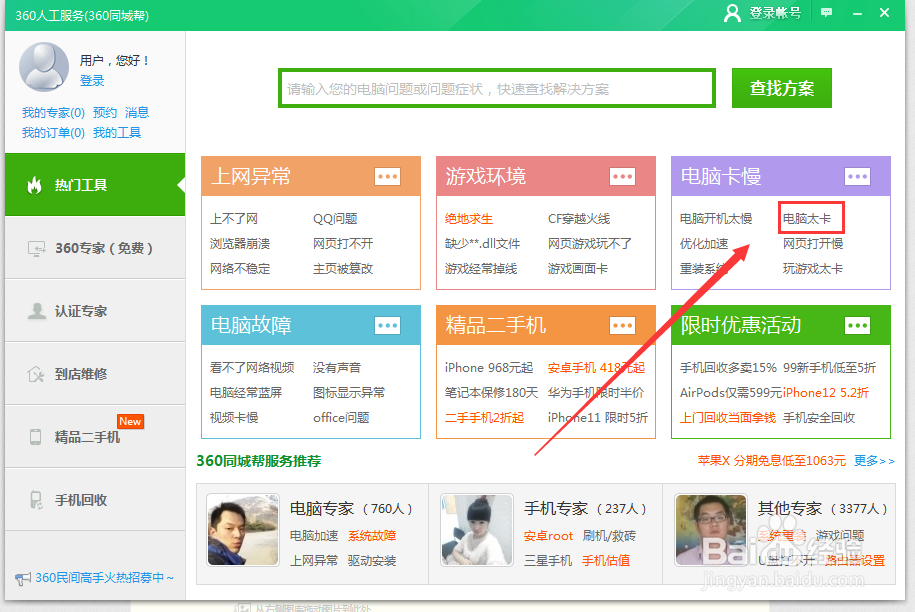
Task: Open the 认证专家 sidebar tab
Action: (95, 311)
